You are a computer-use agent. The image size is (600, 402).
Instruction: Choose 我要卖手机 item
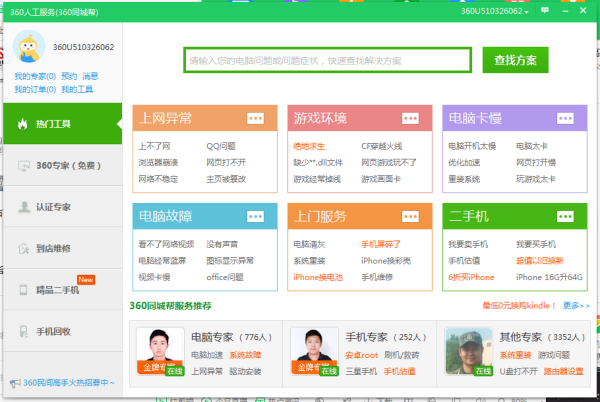pyautogui.click(x=468, y=244)
